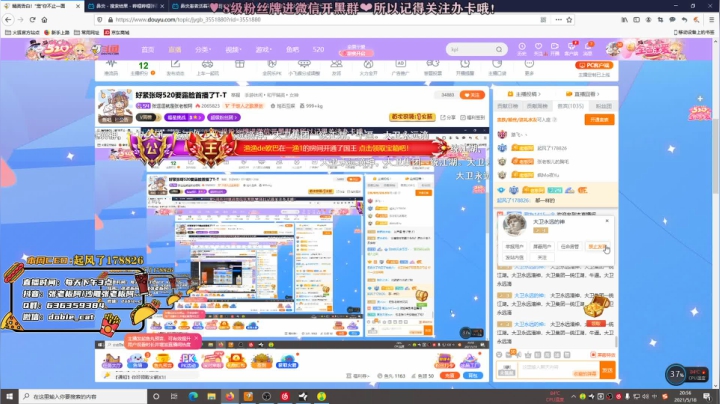Screen dimensions: 720x404
Task: Close the 大卫永远的神 user popup
Action: coord(607,221)
